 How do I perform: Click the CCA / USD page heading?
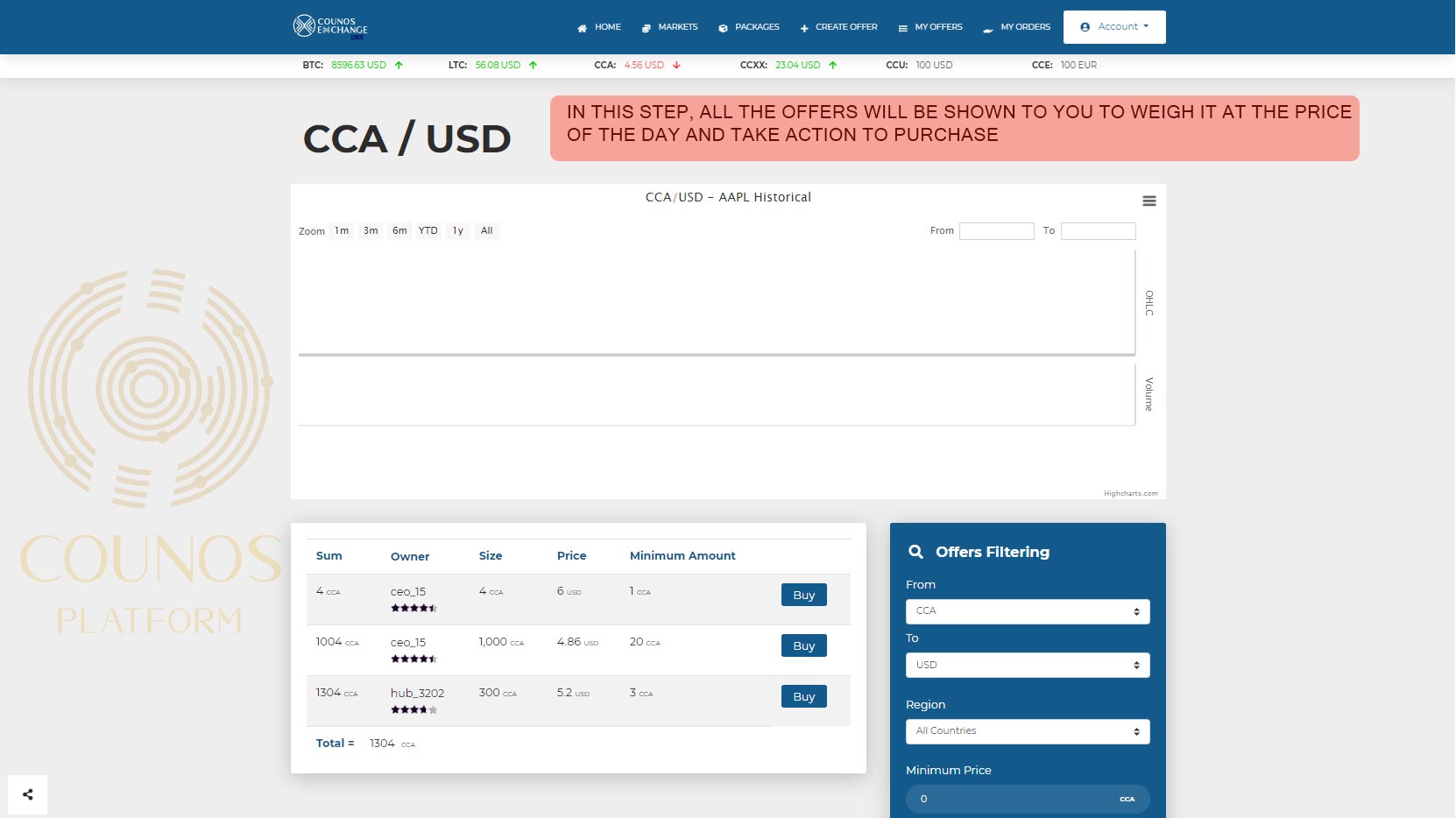(406, 139)
